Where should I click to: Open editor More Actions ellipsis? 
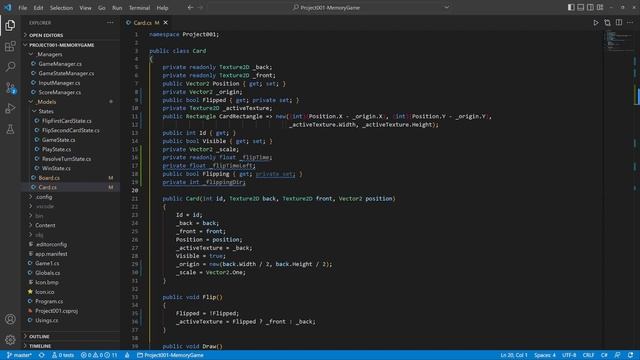pos(630,23)
